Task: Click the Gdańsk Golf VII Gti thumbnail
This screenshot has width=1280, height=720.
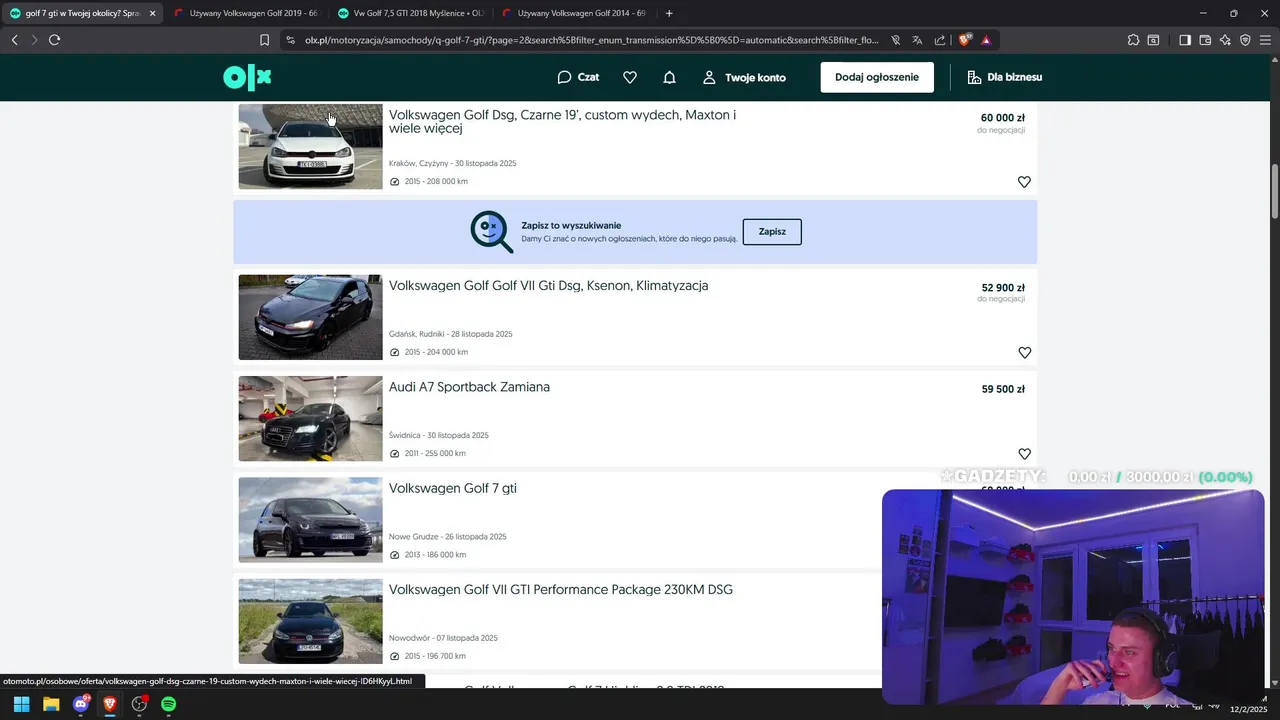Action: tap(310, 317)
